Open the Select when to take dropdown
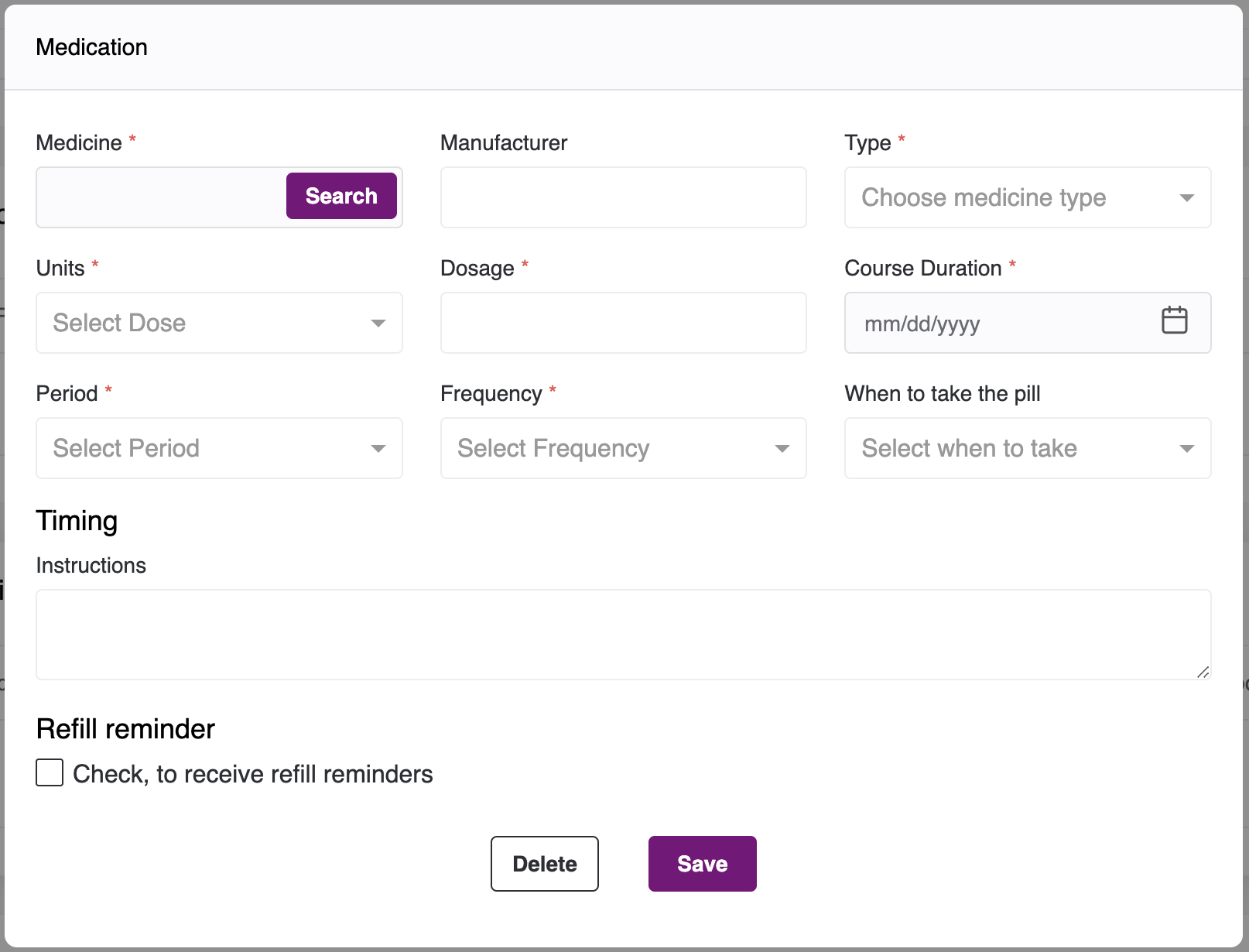 1006,449
